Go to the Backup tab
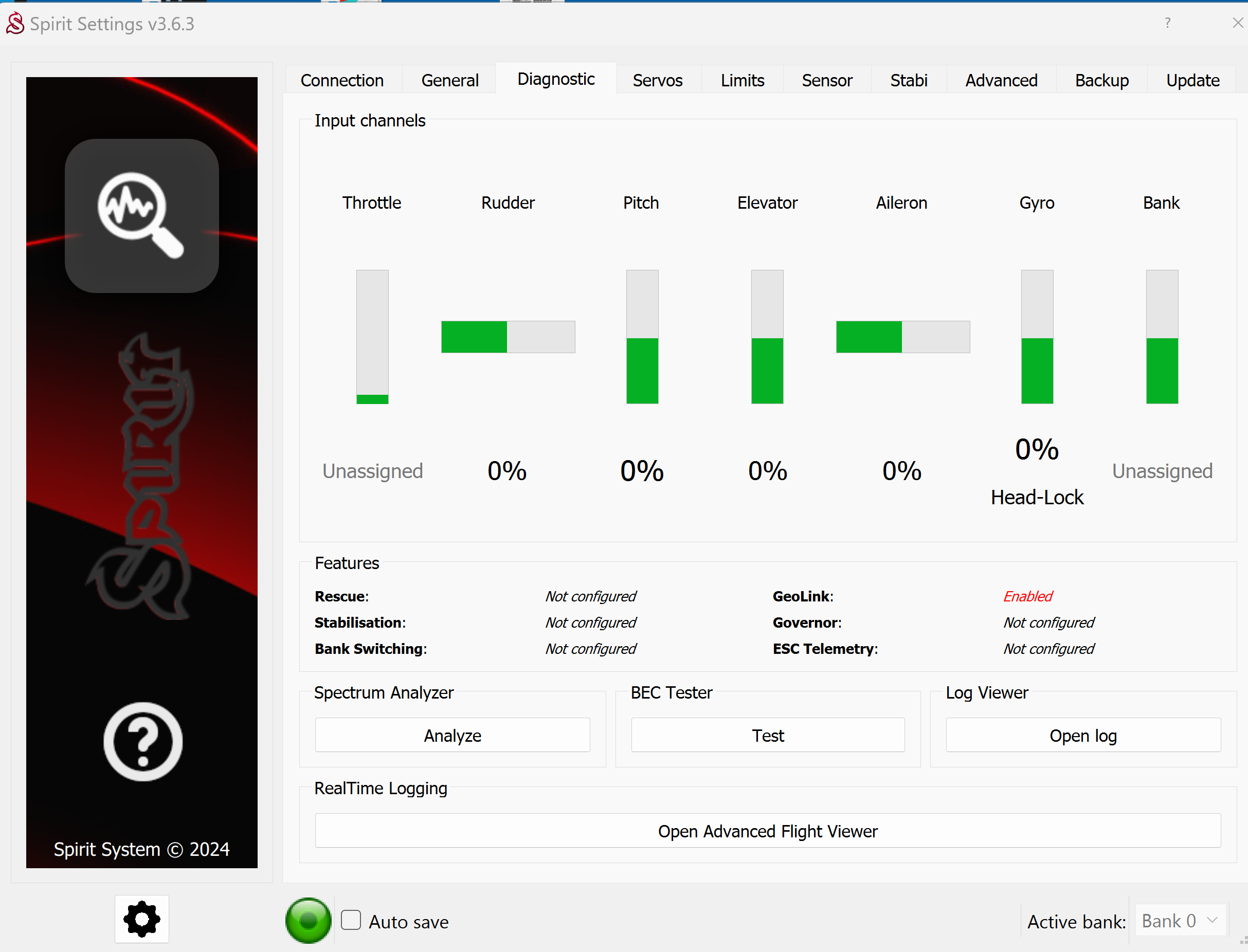This screenshot has width=1248, height=952. pos(1101,81)
